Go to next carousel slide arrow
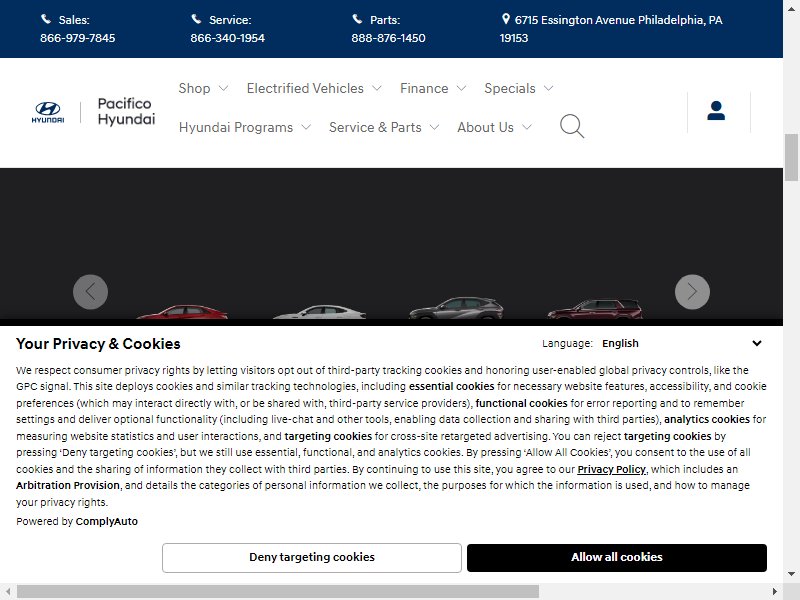This screenshot has width=800, height=600. pos(692,292)
